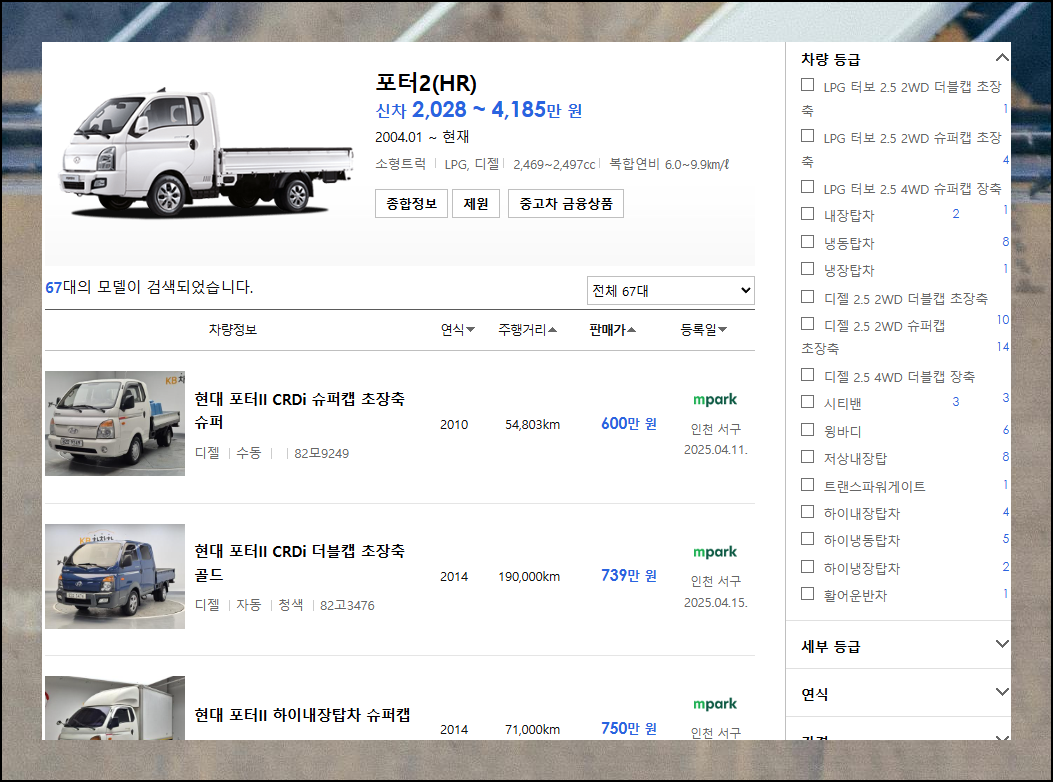Open the 하이내장탑차 box truck thumbnail
This screenshot has height=782, width=1053.
(x=115, y=707)
